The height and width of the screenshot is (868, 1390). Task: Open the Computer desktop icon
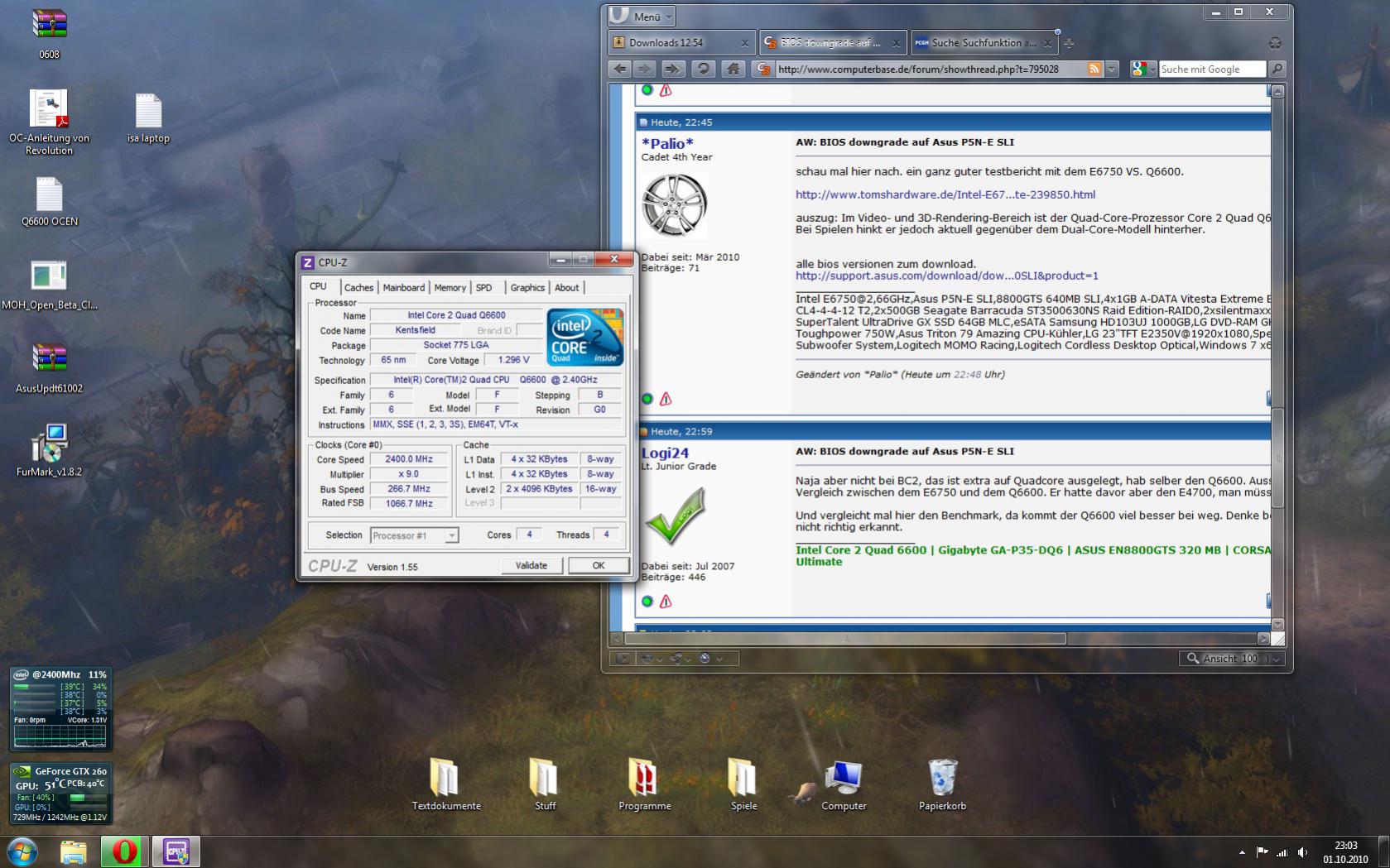(844, 784)
